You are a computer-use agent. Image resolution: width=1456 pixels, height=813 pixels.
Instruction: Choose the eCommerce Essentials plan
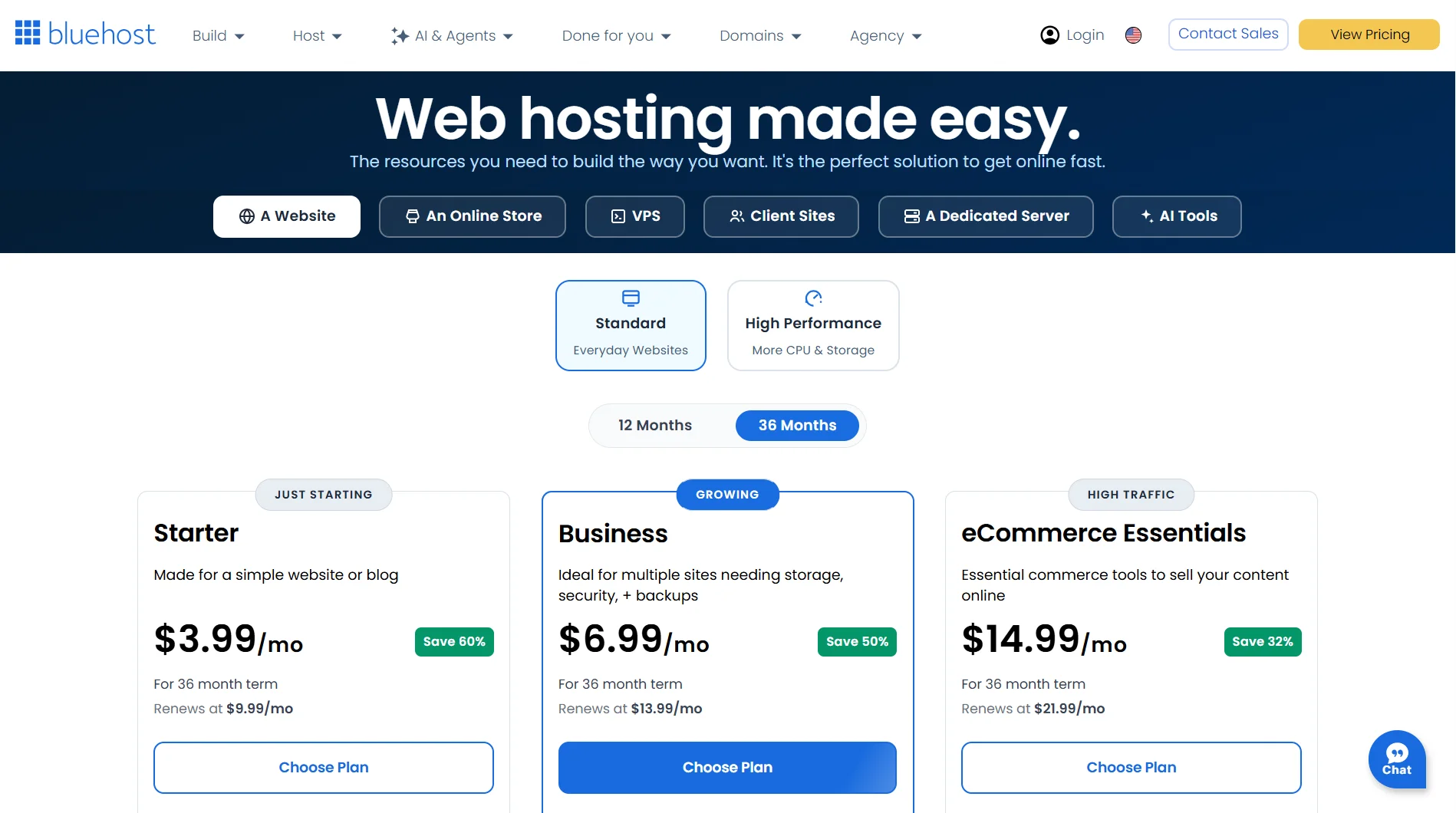point(1132,768)
